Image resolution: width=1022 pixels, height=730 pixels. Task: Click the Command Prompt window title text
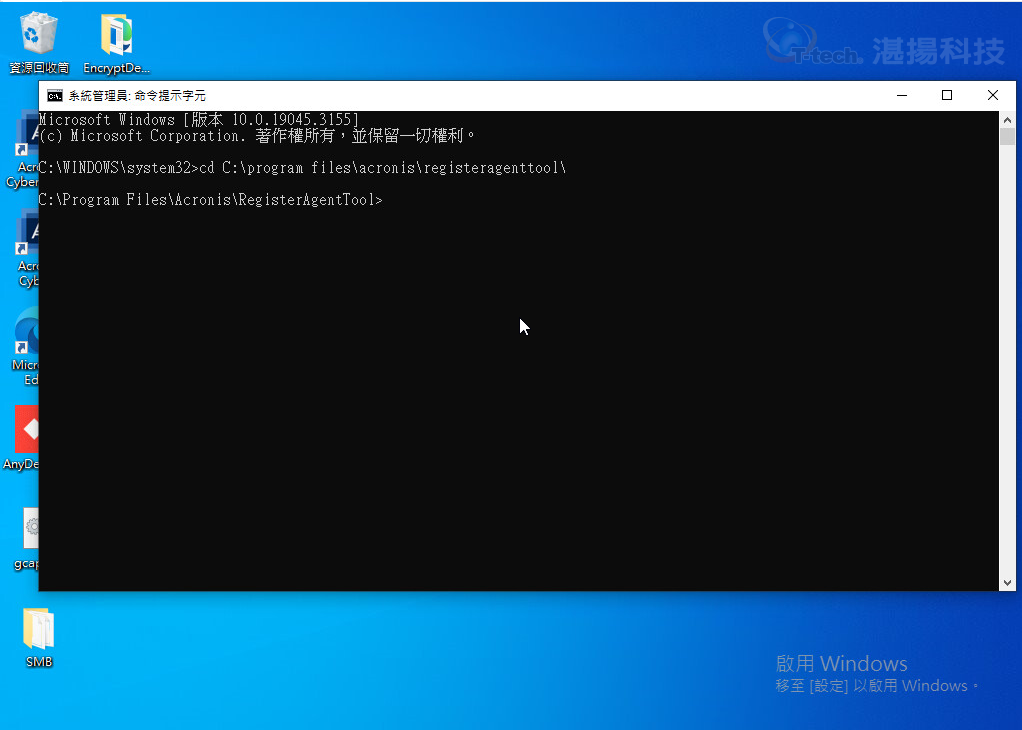[x=137, y=96]
